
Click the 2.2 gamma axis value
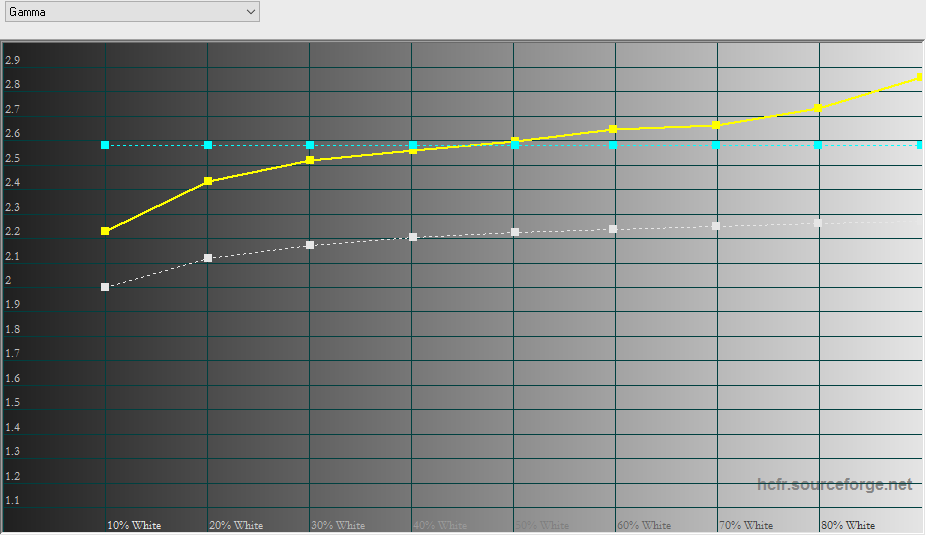(12, 231)
